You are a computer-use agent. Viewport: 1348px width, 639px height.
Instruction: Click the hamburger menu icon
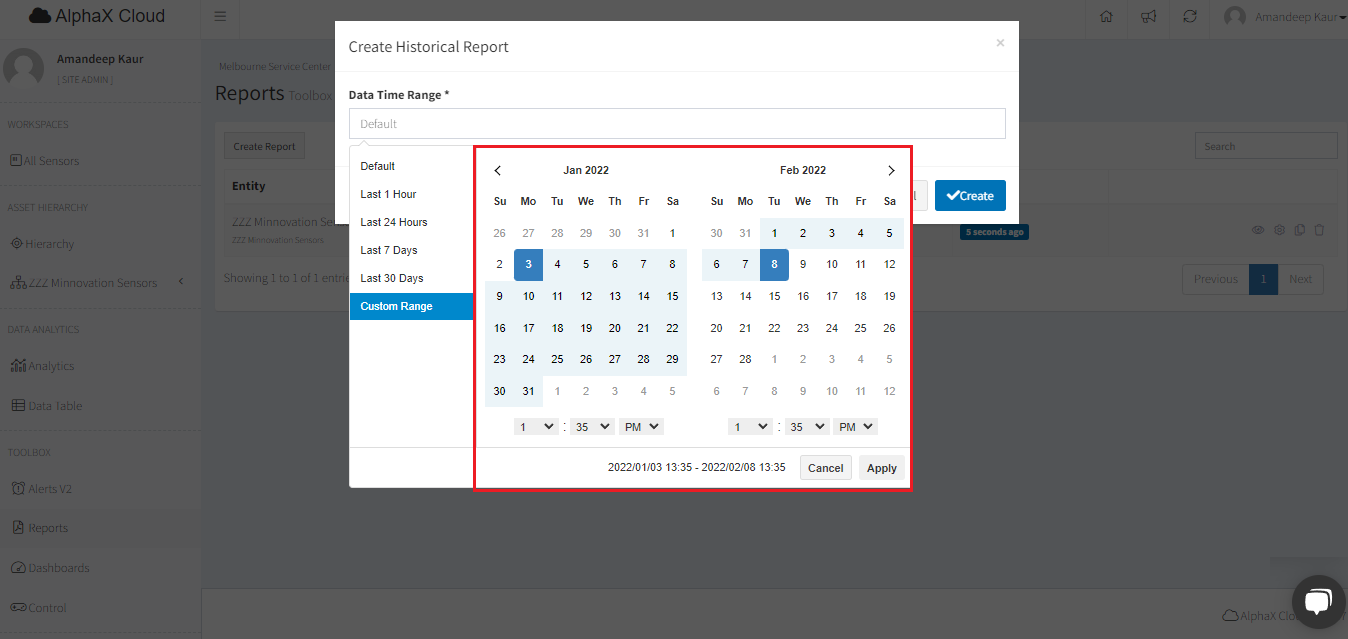[220, 17]
